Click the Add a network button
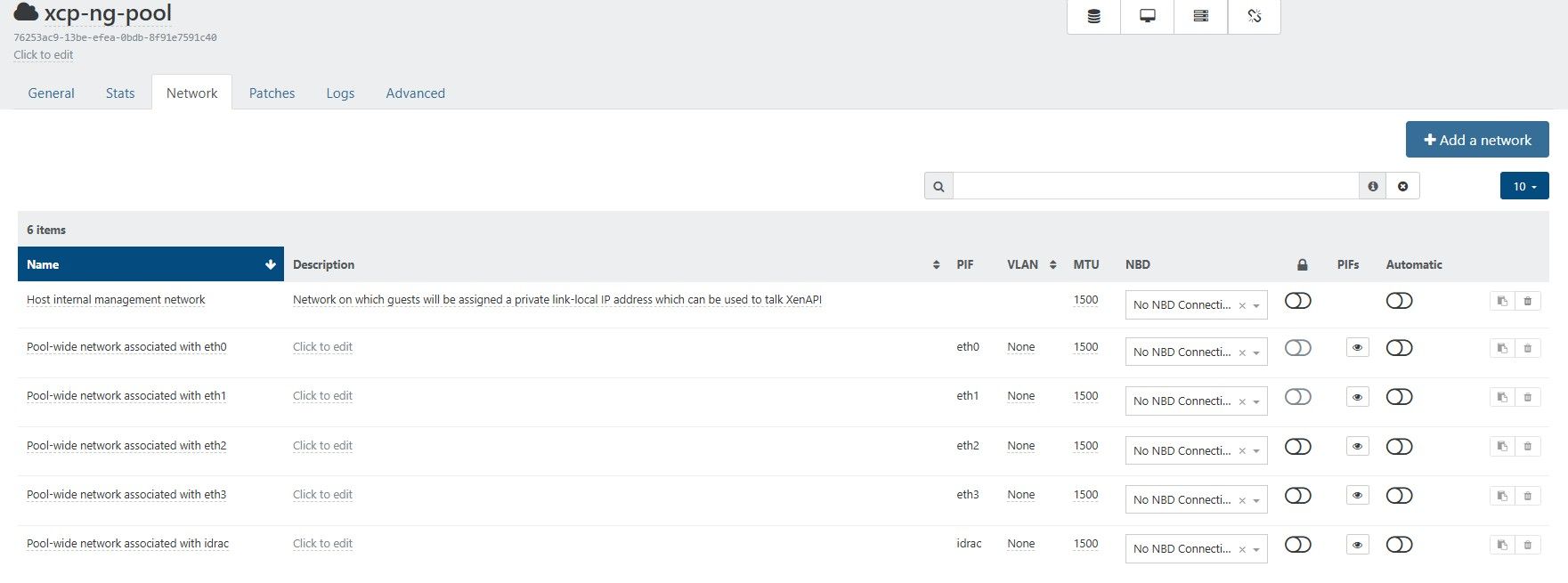 coord(1476,140)
